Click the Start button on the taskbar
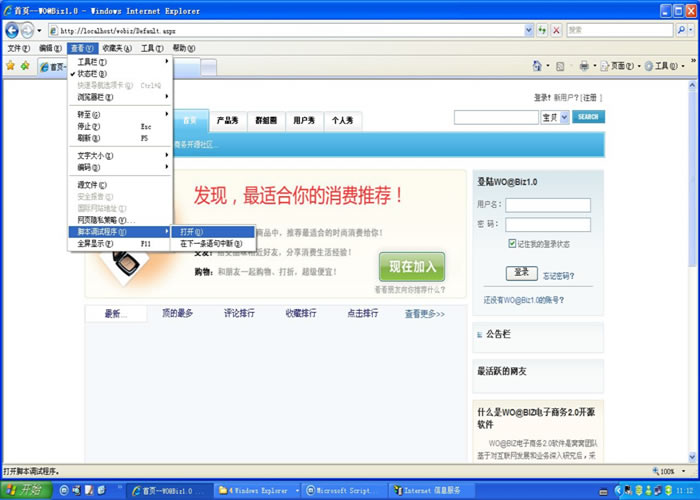 click(26, 490)
